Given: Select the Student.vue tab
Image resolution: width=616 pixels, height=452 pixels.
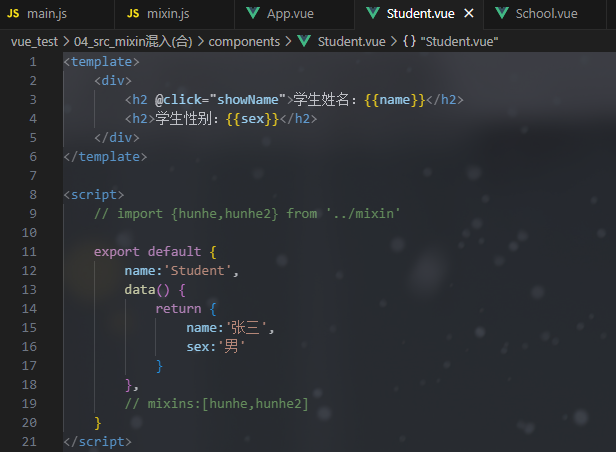Looking at the screenshot, I should click(420, 14).
